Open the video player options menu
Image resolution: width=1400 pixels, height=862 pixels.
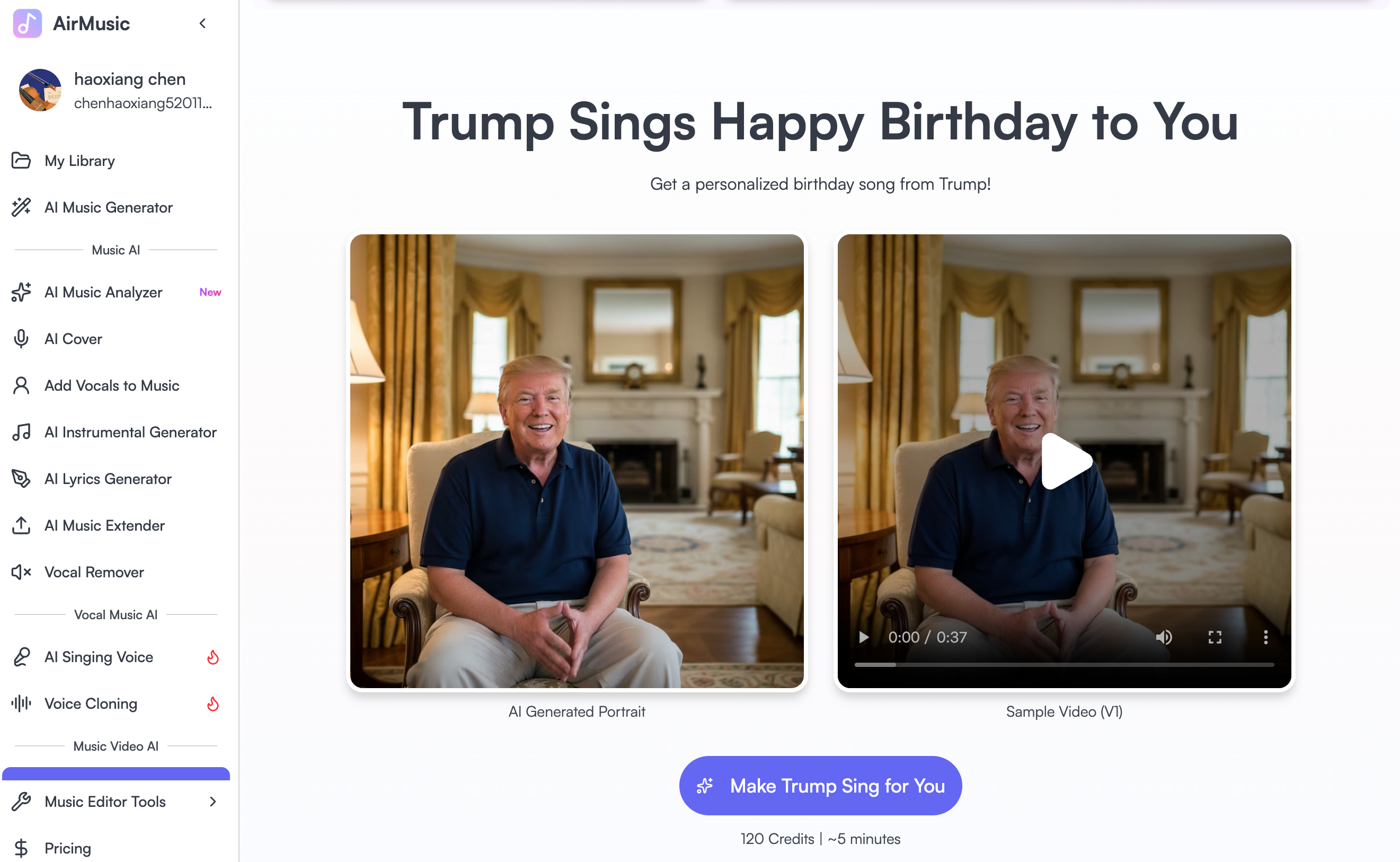1265,637
